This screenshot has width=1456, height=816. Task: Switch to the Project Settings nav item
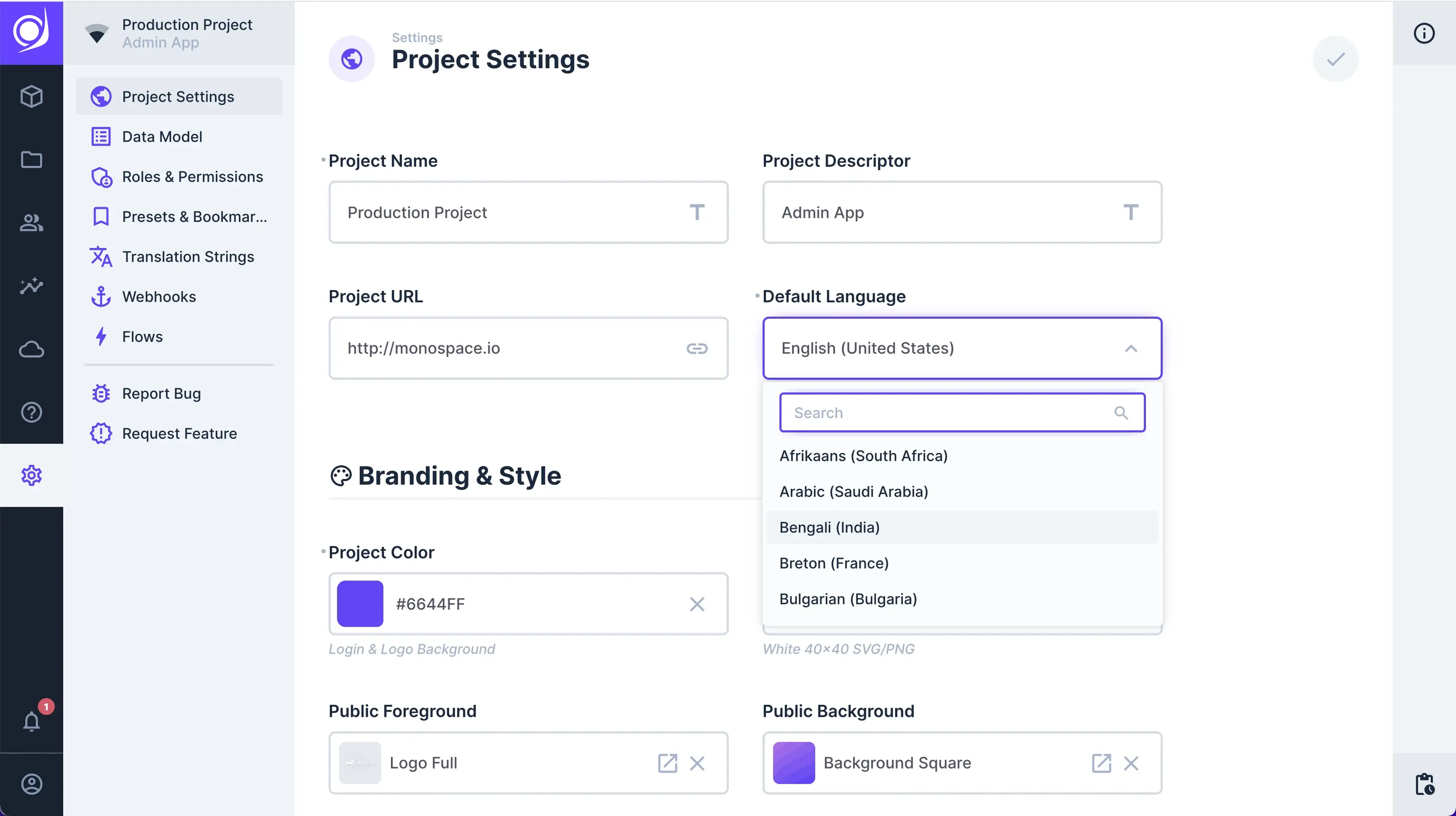[x=177, y=96]
